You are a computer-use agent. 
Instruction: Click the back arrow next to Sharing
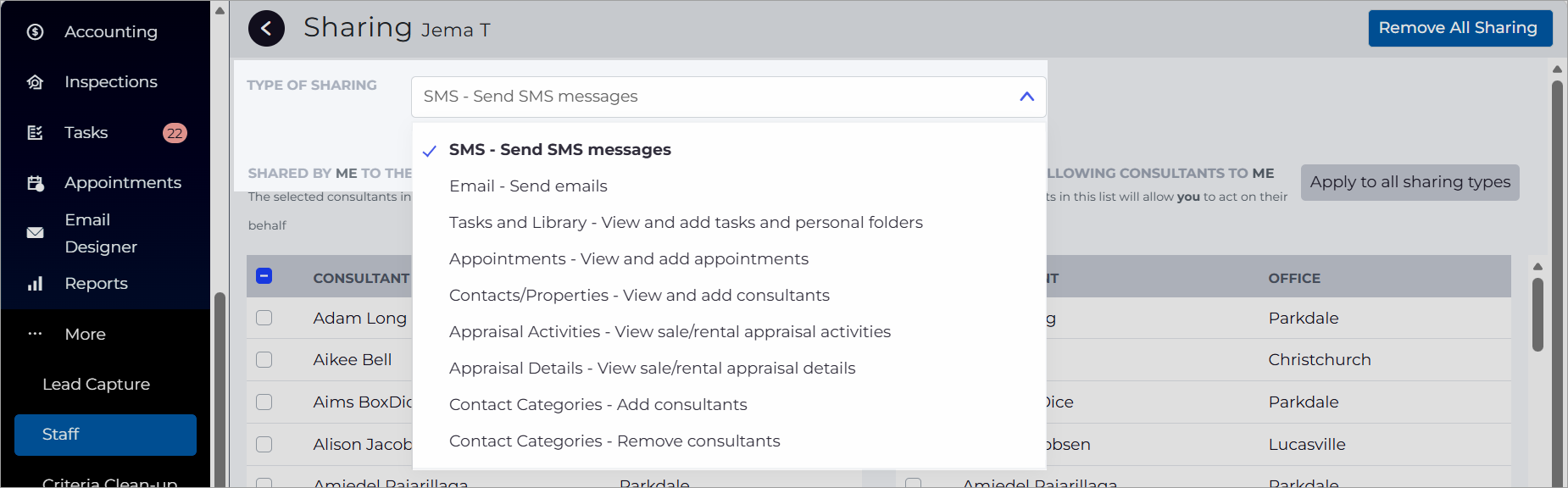coord(266,29)
